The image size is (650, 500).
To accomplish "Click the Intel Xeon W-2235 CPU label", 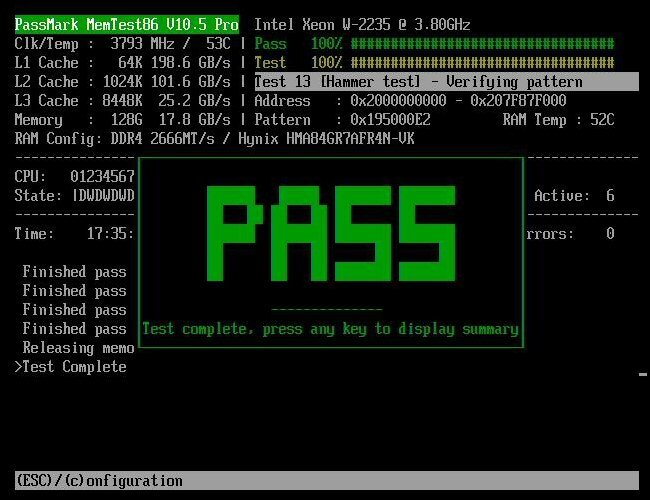I will pyautogui.click(x=362, y=24).
